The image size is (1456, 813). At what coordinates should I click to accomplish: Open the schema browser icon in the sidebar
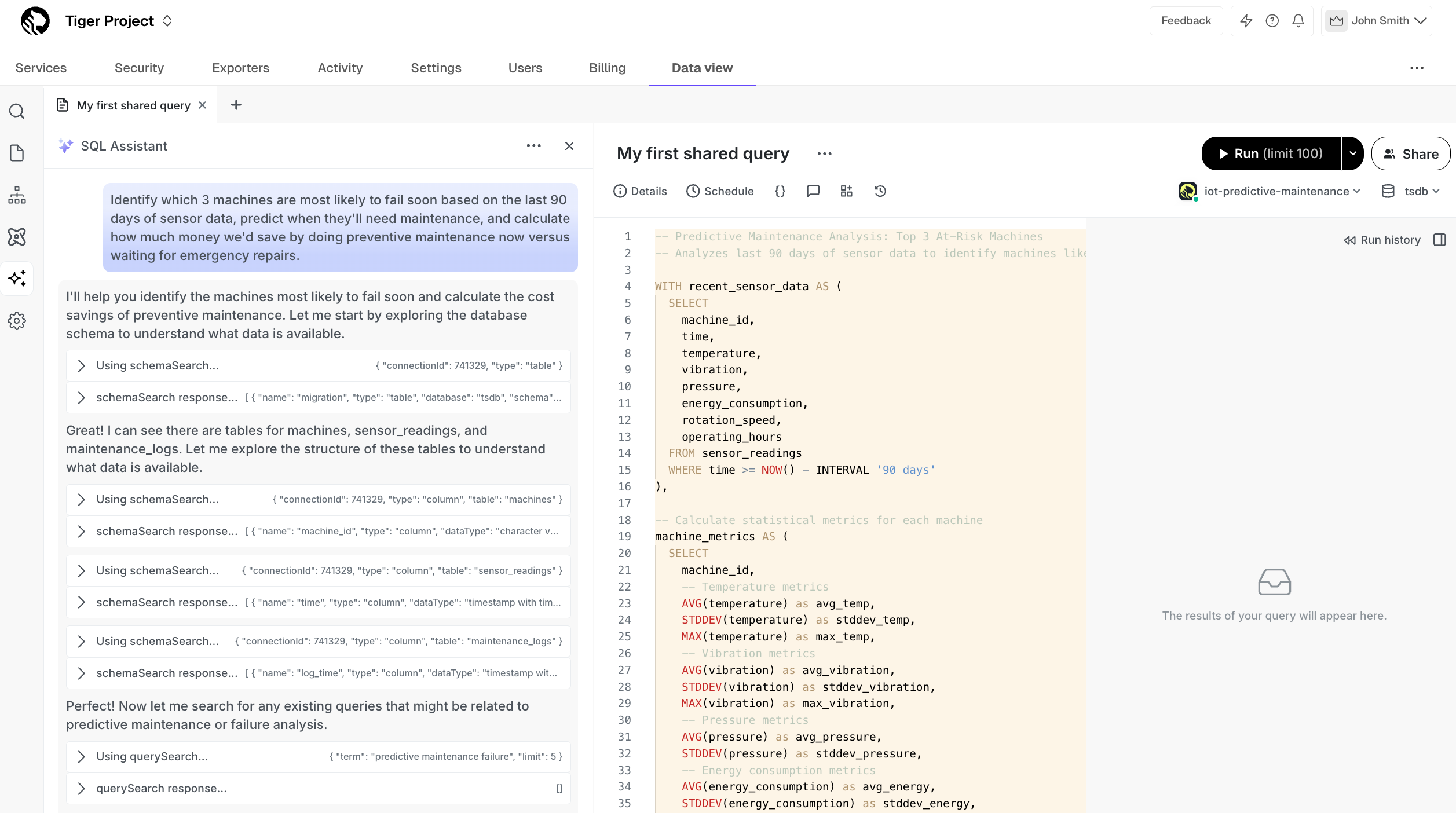click(x=17, y=196)
